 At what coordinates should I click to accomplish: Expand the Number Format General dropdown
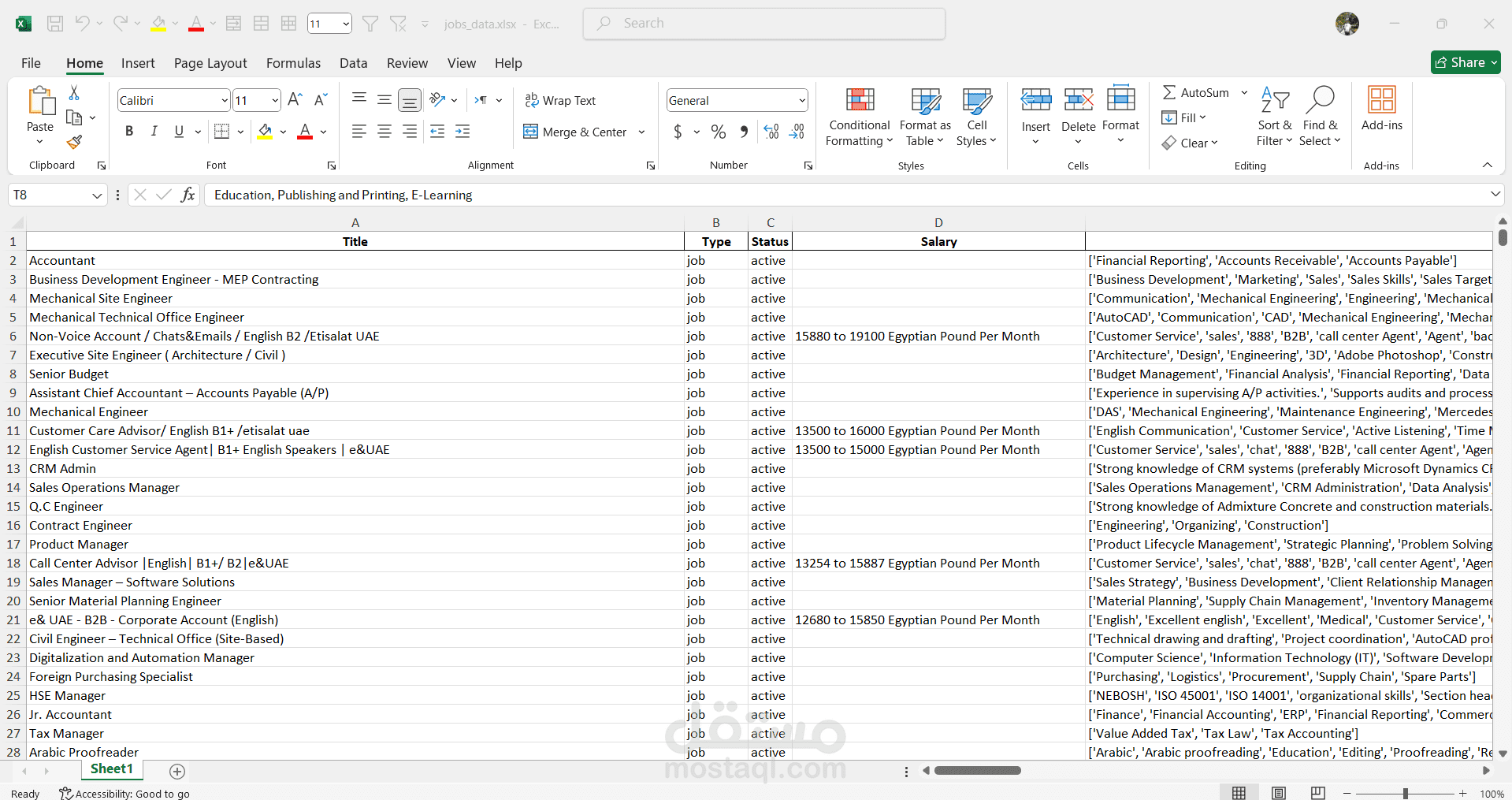[801, 100]
